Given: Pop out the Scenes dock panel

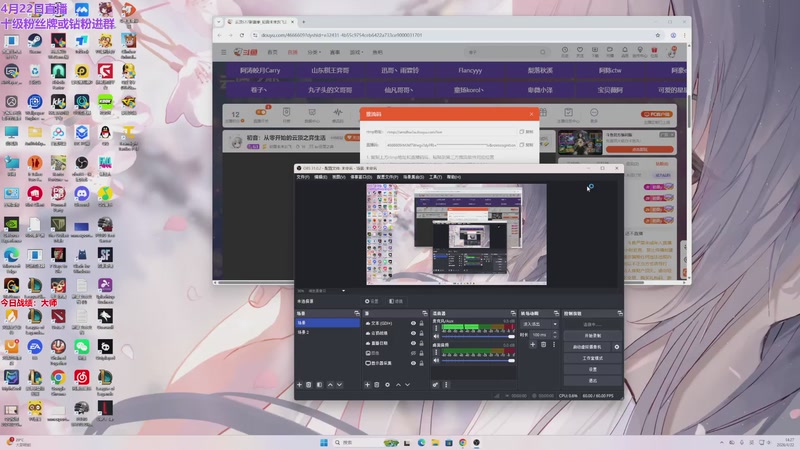Looking at the screenshot, I should (x=357, y=313).
